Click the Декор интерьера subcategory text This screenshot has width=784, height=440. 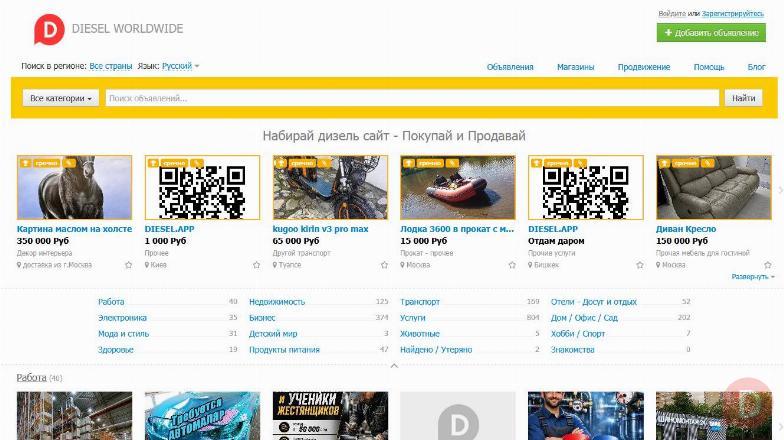click(x=44, y=253)
